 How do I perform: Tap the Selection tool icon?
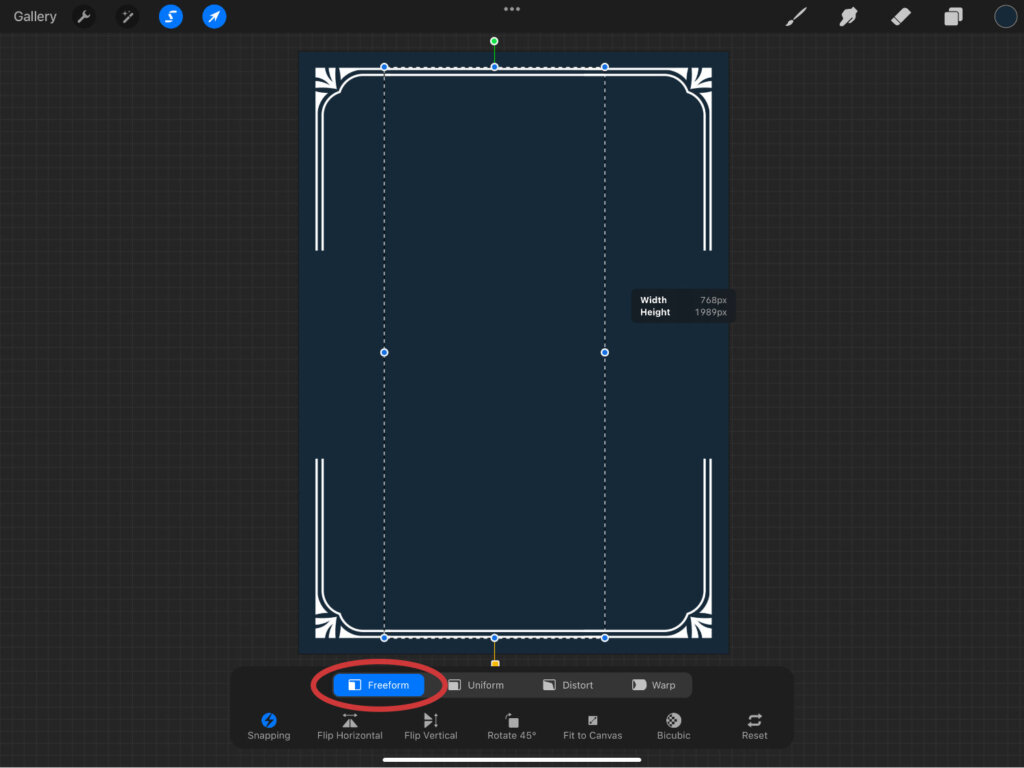(171, 17)
